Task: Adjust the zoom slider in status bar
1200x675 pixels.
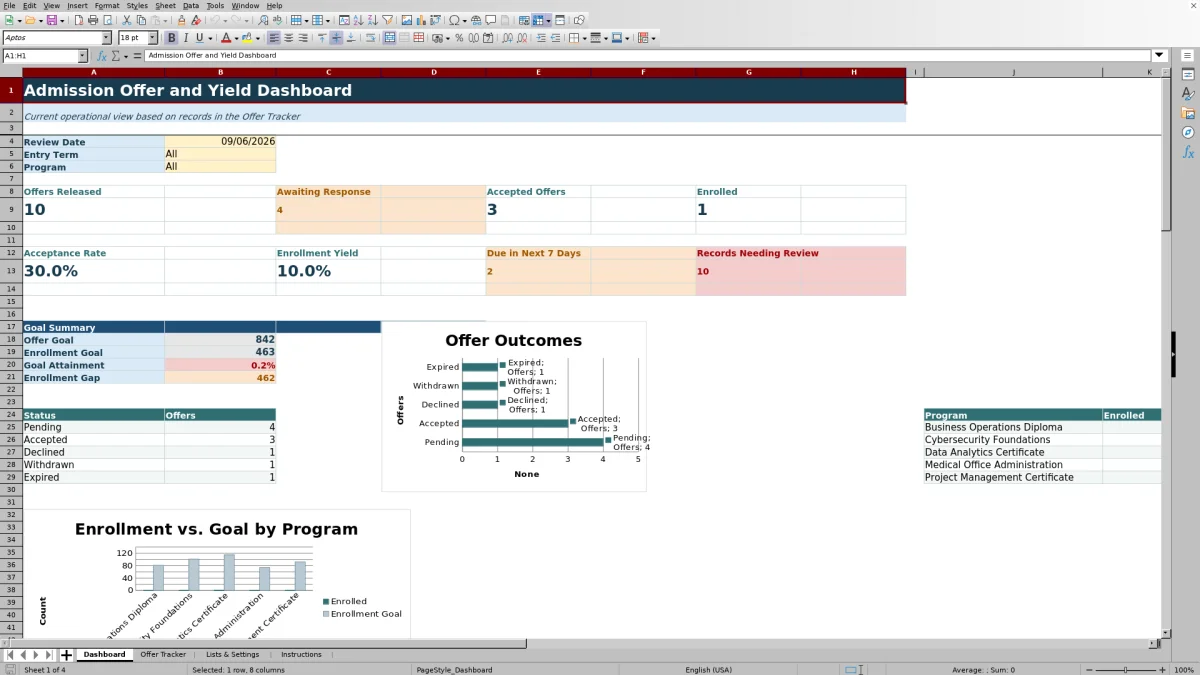Action: (x=1125, y=670)
